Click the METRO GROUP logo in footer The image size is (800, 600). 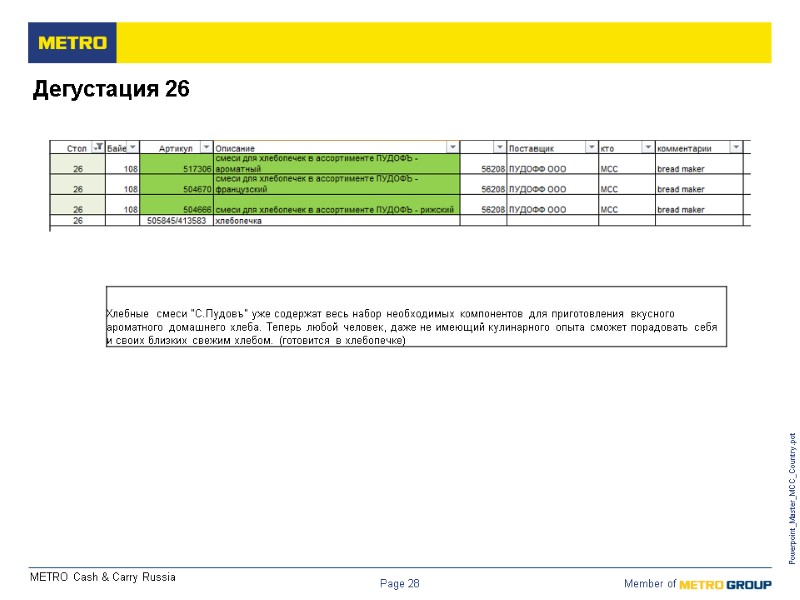pos(726,585)
